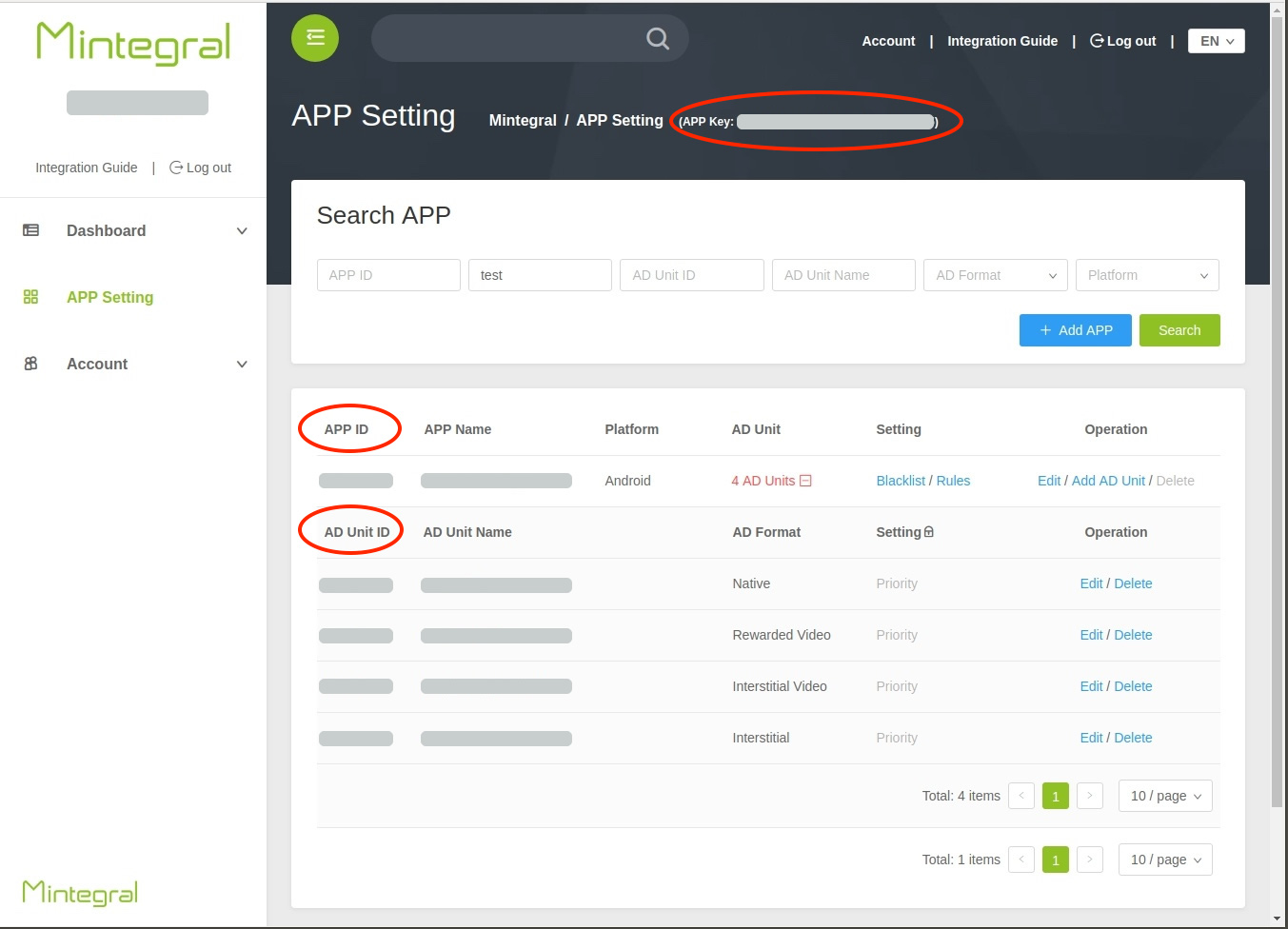1288x929 pixels.
Task: Open the AD Format dropdown
Action: (x=995, y=275)
